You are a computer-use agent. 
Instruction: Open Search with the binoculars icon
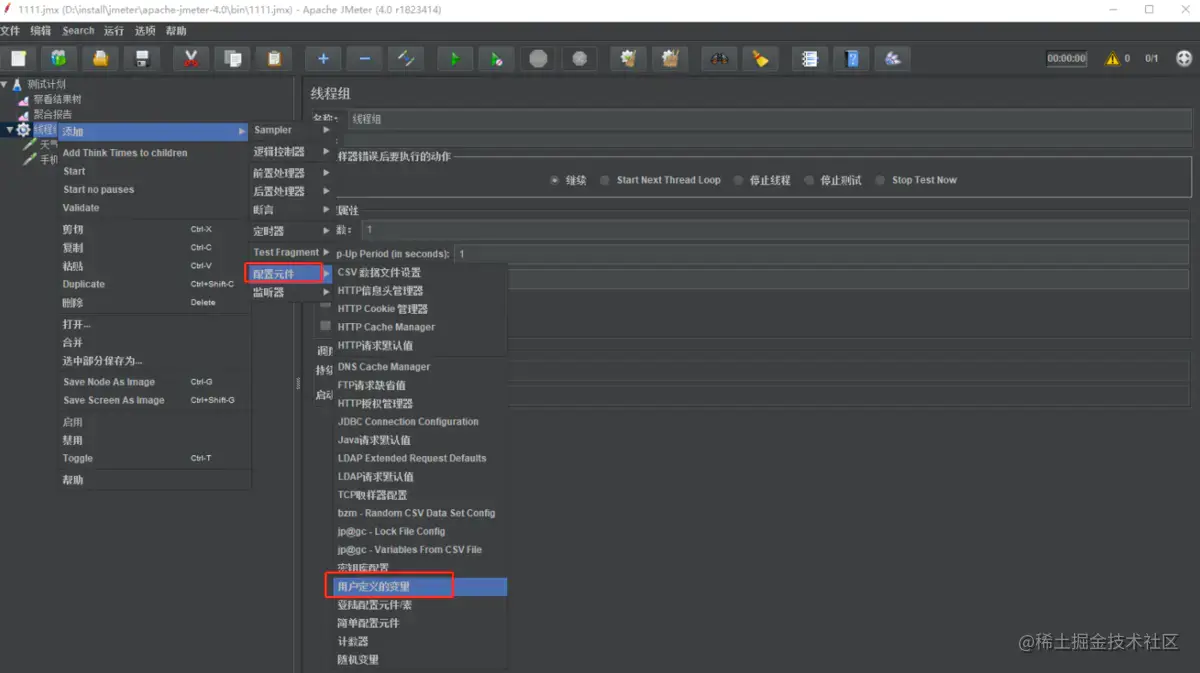pos(719,58)
